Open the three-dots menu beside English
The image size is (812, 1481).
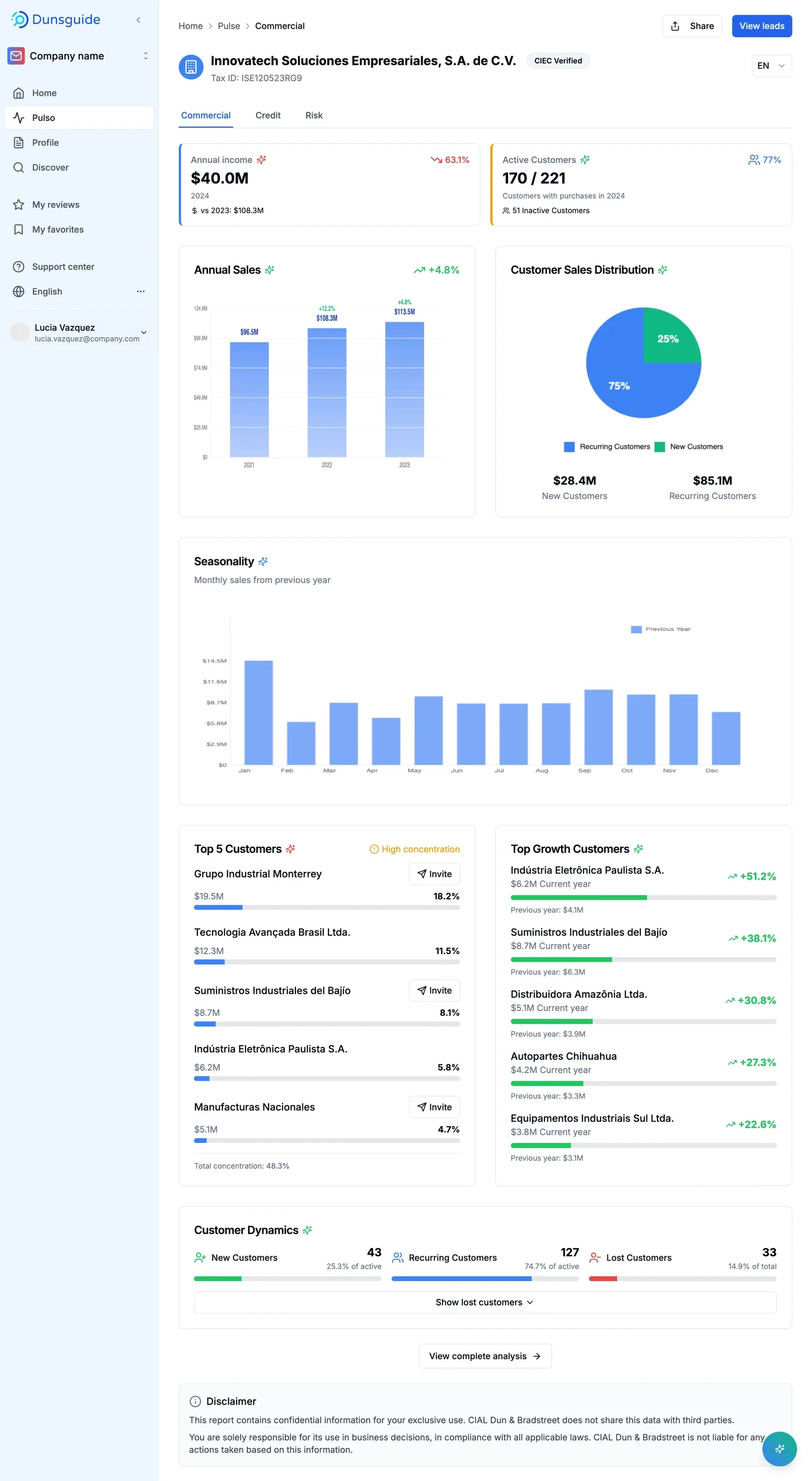pos(141,291)
